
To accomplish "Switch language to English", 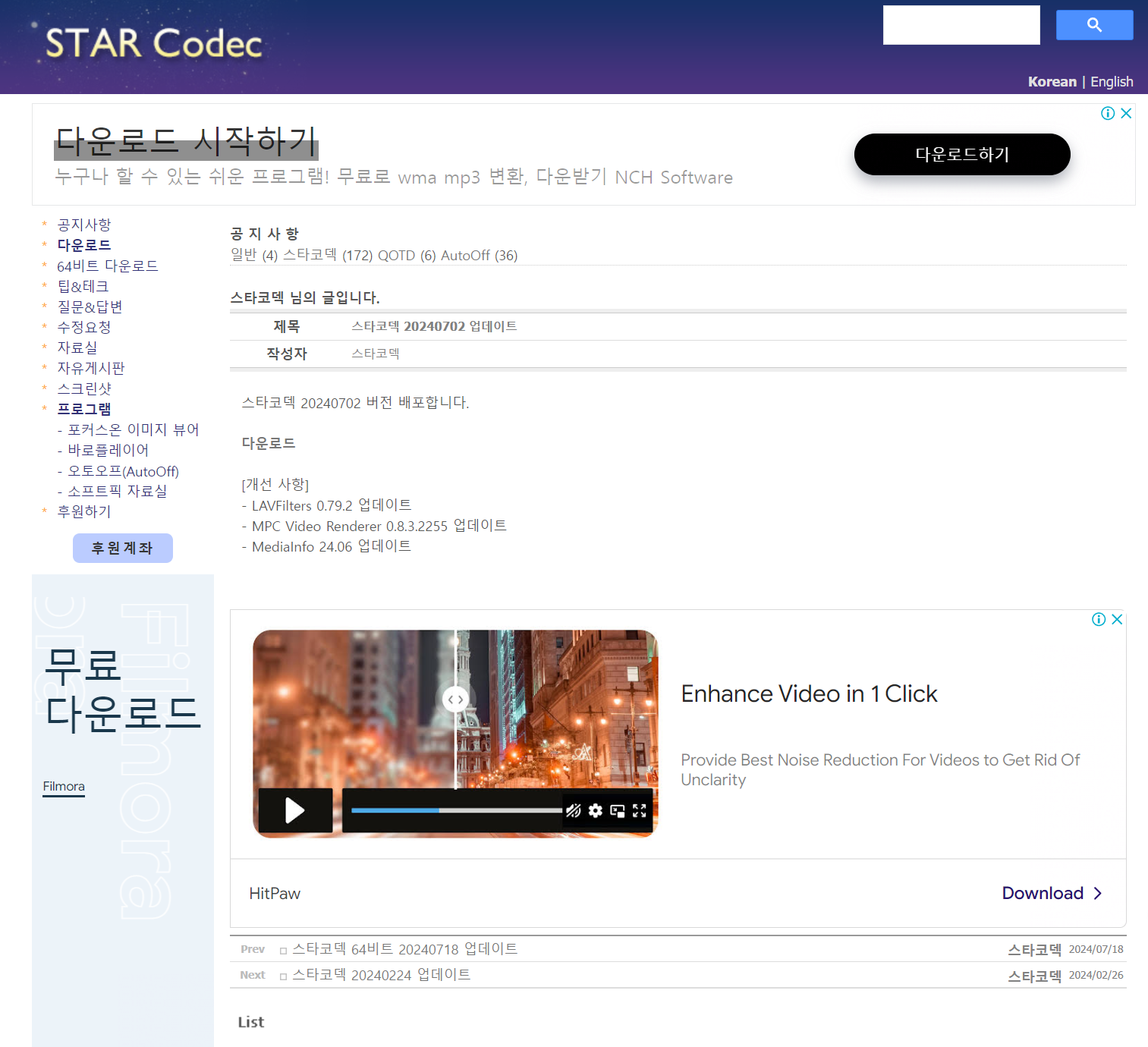I will tap(1112, 81).
